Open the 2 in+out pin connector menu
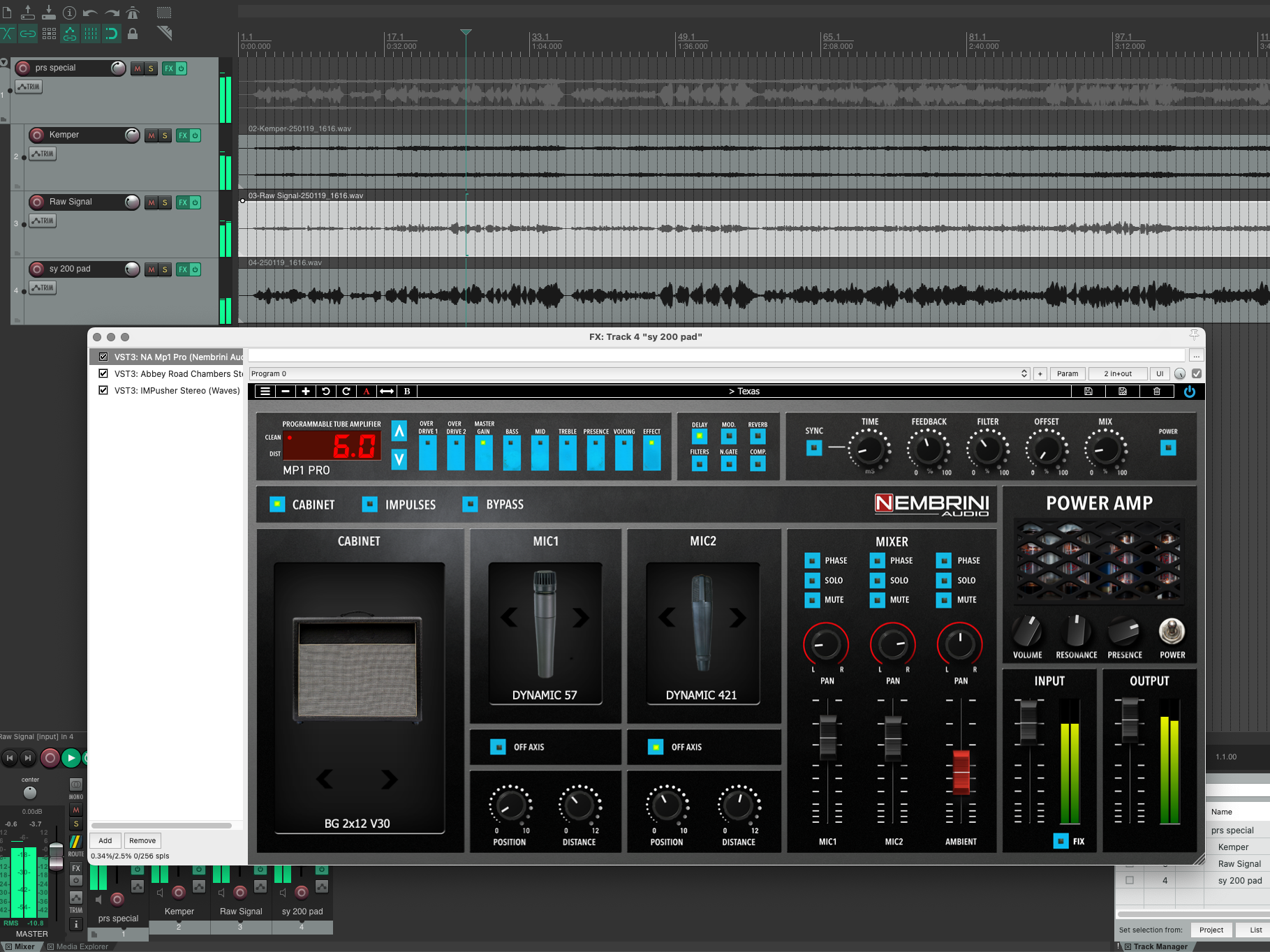 pyautogui.click(x=1118, y=373)
